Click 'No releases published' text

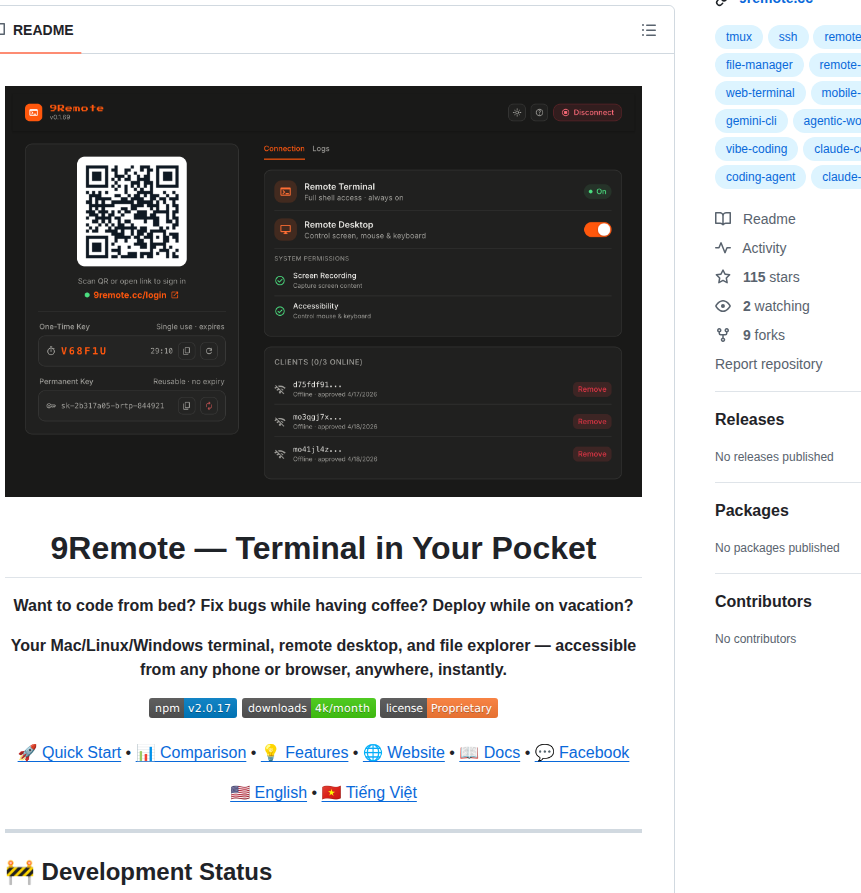pyautogui.click(x=774, y=457)
